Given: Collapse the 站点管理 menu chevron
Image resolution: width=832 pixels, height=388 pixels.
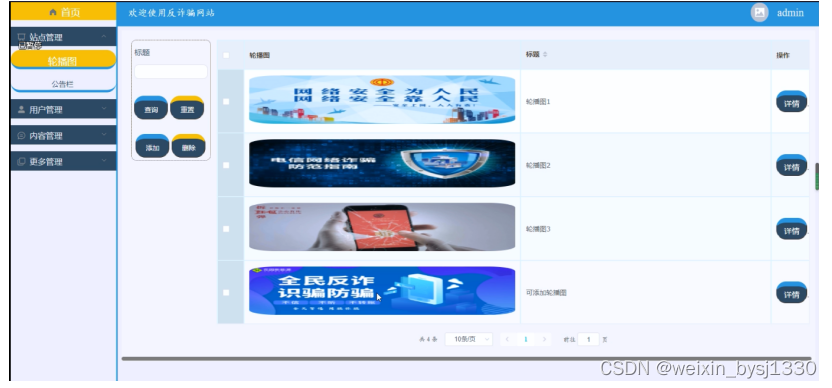Looking at the screenshot, I should 104,37.
